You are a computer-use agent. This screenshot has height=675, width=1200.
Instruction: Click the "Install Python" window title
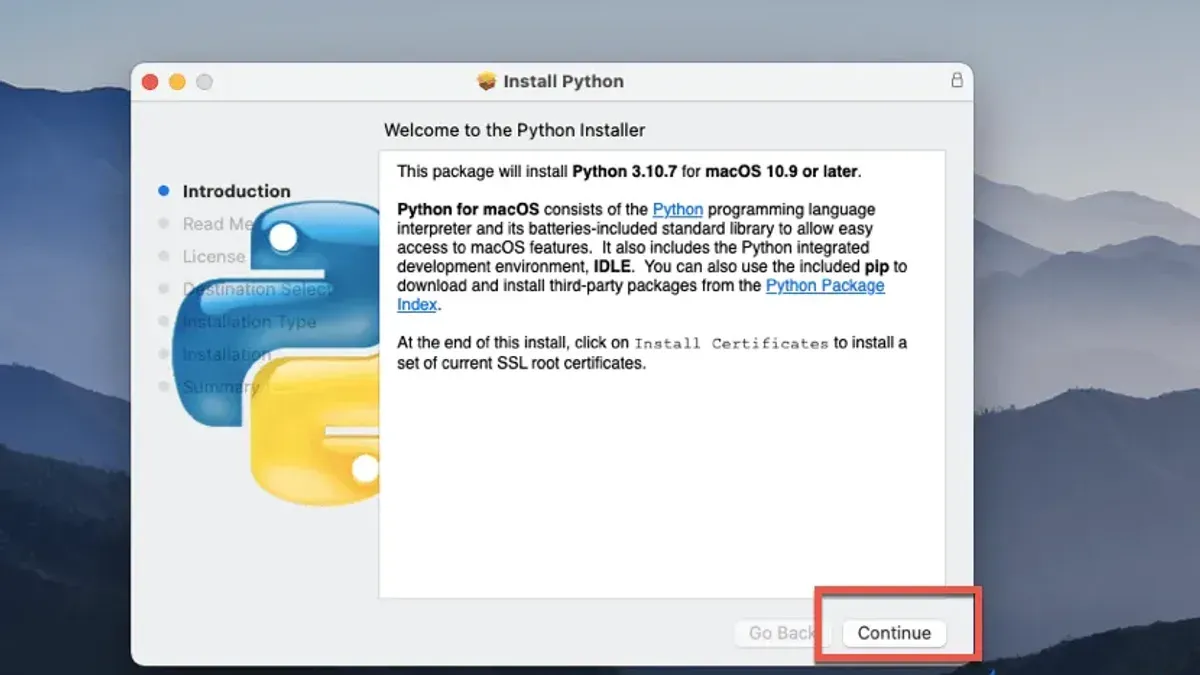pos(564,81)
